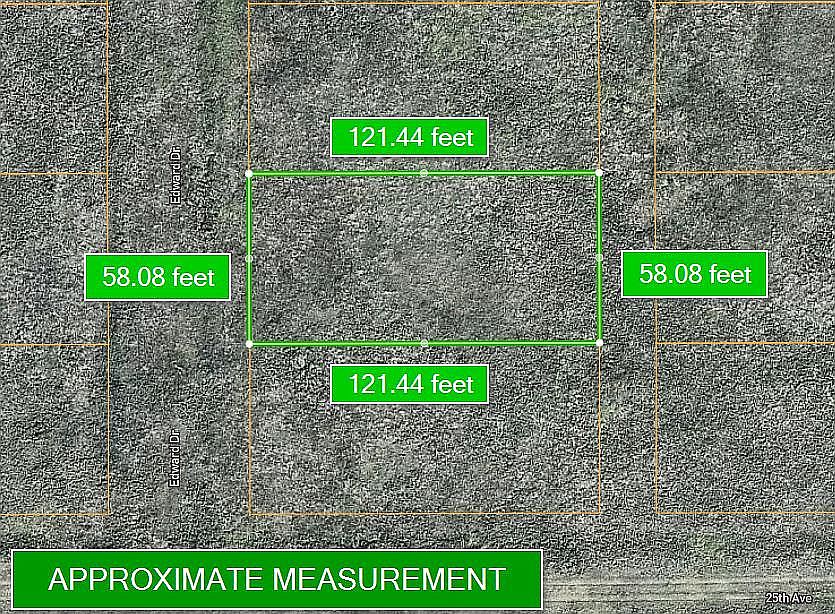Click the 25th Ave street label

pyautogui.click(x=789, y=599)
